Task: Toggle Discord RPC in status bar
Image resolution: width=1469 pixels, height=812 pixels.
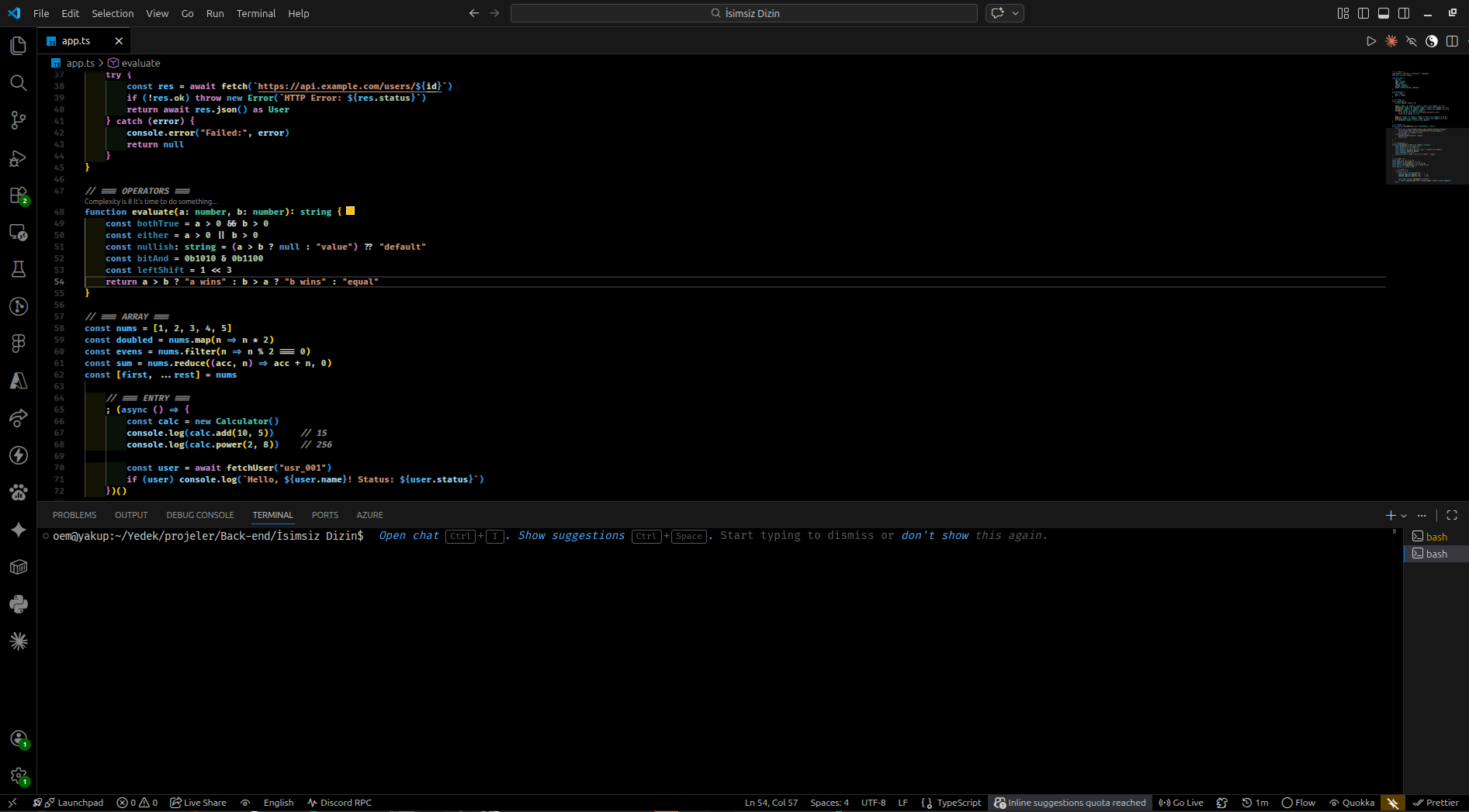Action: point(339,803)
